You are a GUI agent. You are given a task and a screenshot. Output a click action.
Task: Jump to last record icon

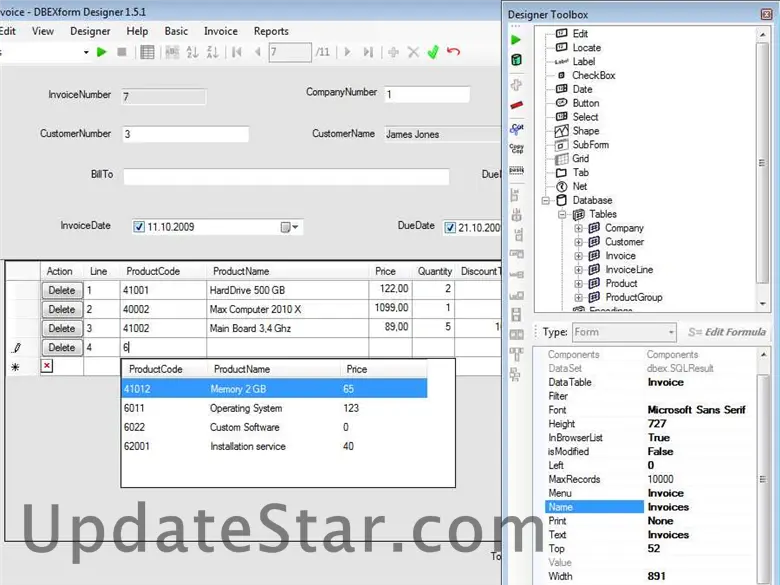(368, 52)
